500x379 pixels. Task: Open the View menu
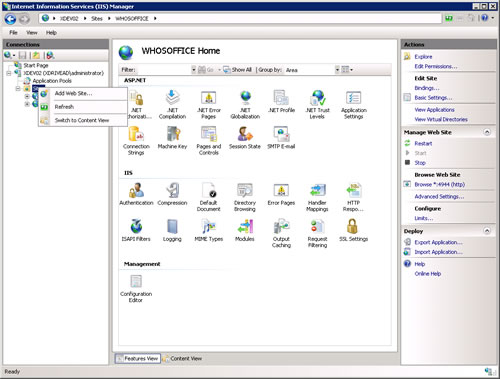click(x=32, y=33)
